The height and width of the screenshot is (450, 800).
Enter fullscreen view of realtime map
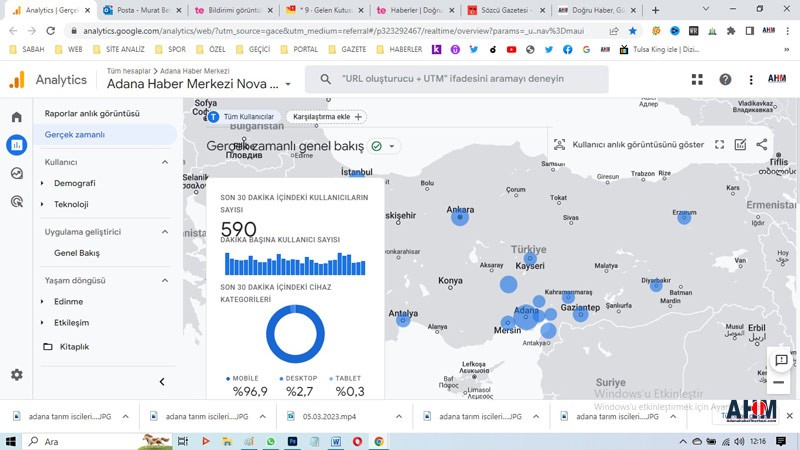(x=719, y=145)
